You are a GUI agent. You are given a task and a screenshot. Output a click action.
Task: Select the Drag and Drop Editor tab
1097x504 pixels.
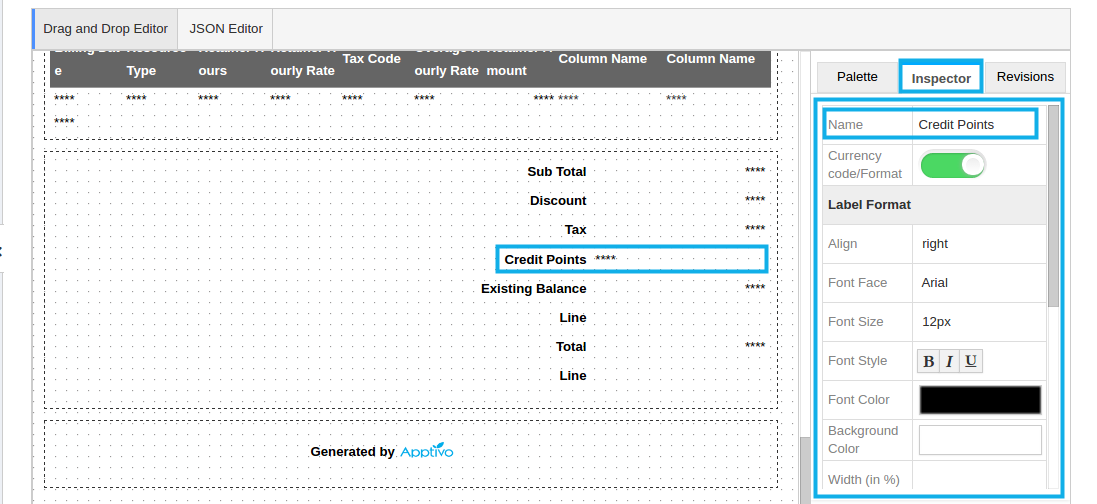105,29
